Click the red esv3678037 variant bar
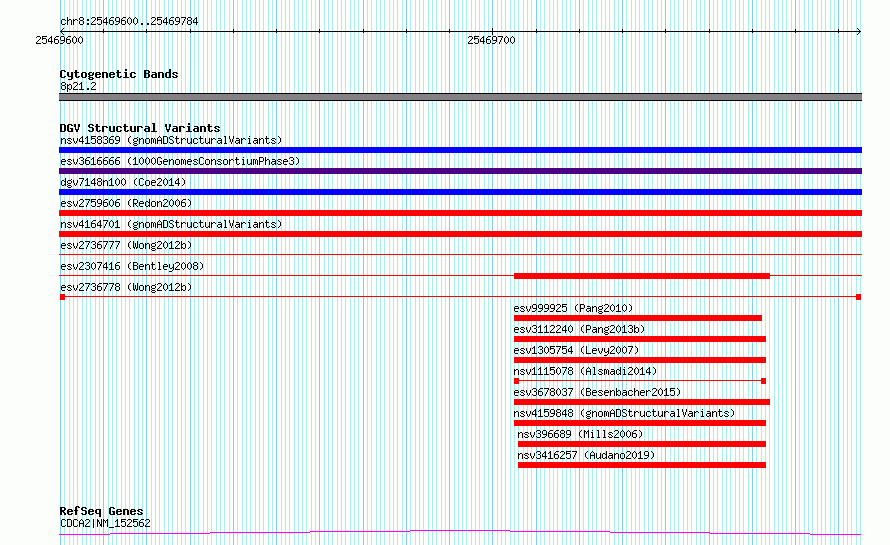 click(x=642, y=402)
